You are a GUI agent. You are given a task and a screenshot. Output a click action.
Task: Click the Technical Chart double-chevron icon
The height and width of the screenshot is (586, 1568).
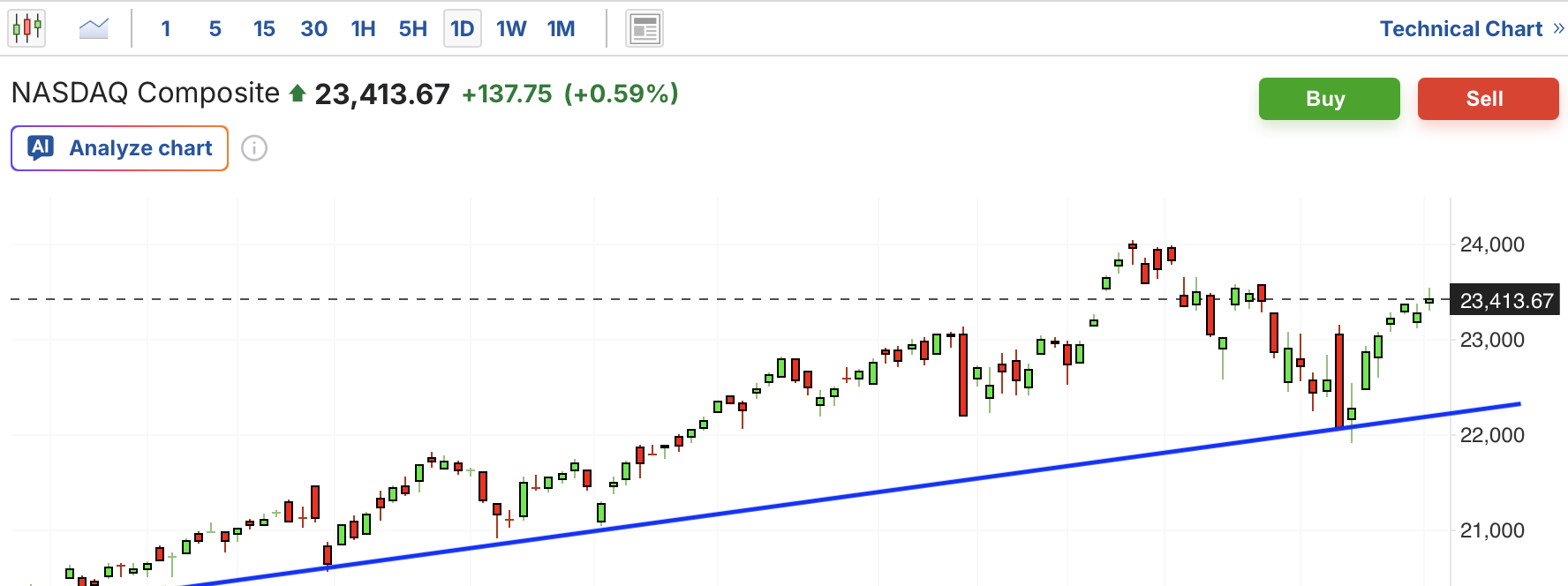point(1558,28)
